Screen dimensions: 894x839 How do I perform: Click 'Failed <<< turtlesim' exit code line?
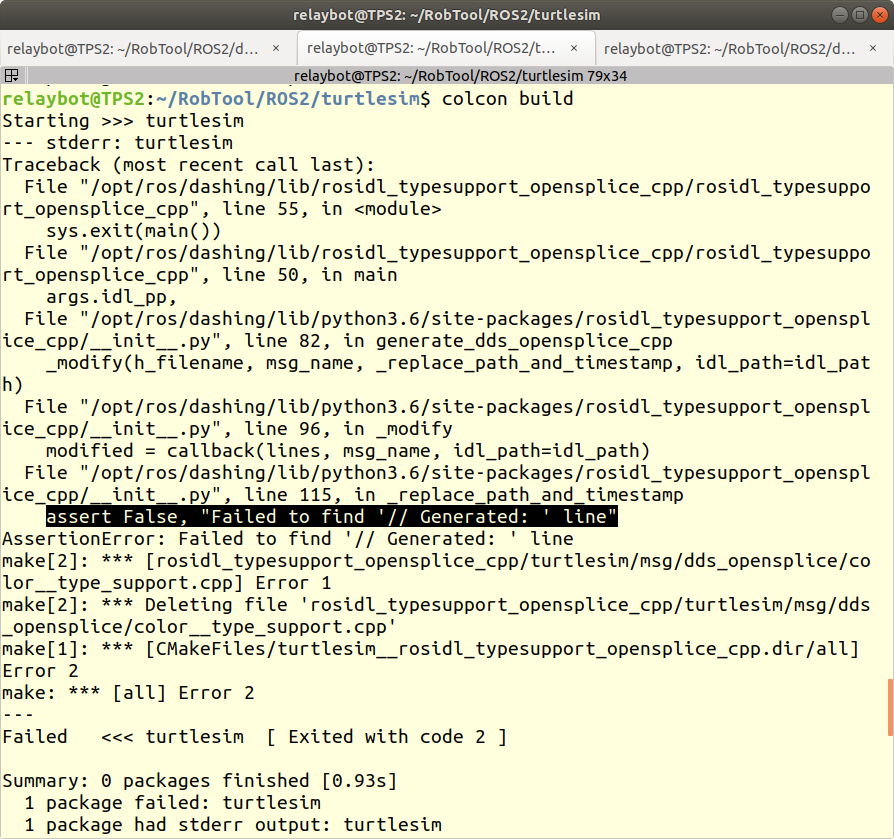pos(255,737)
